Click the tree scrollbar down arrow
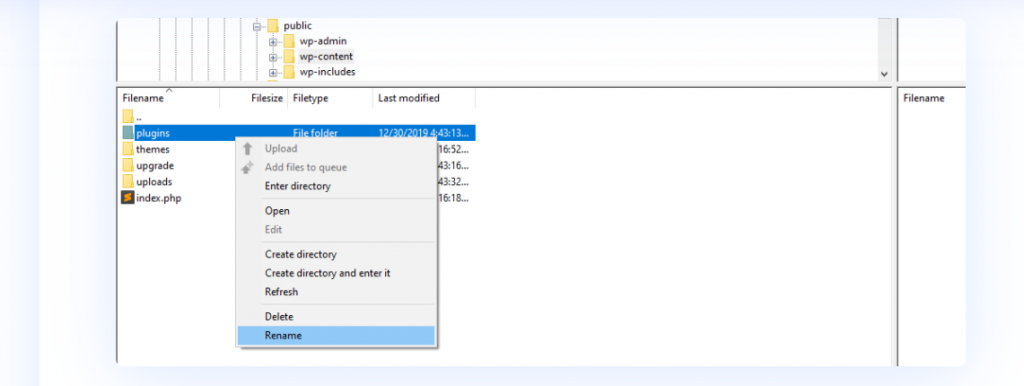 click(884, 74)
